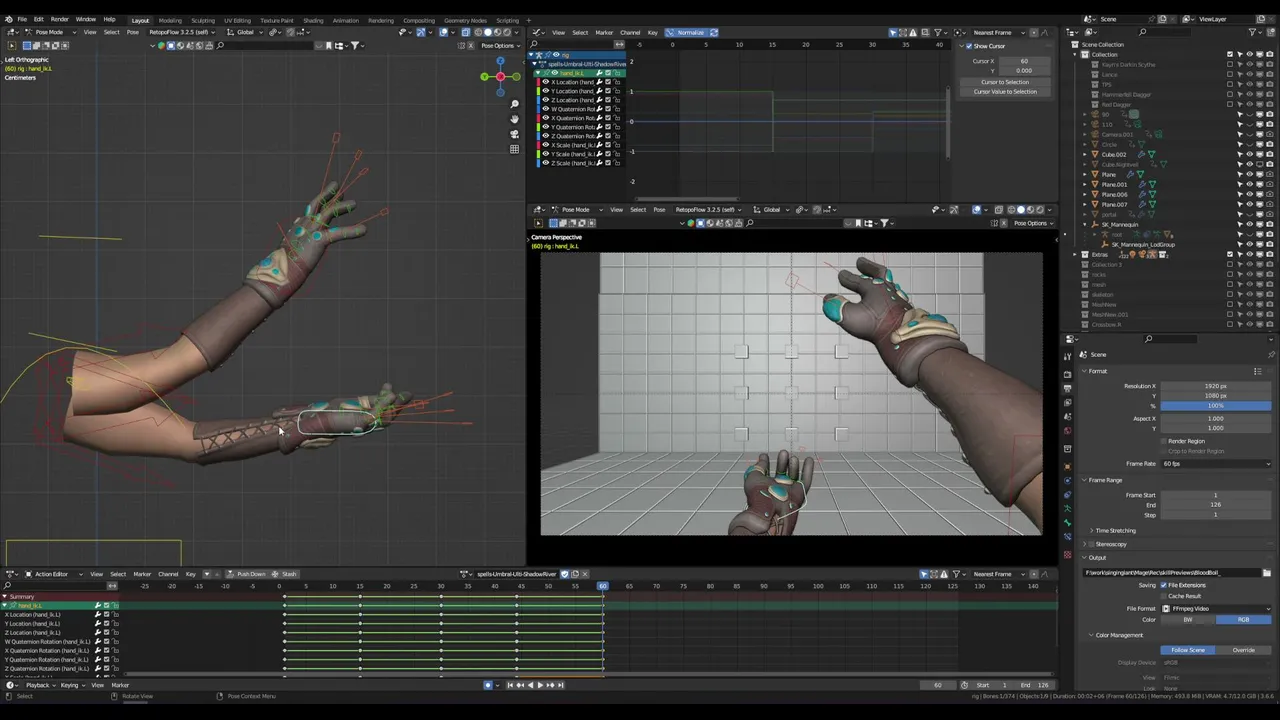Viewport: 1280px width, 720px height.
Task: Open the outliner filter funnel icon
Action: click(x=1253, y=32)
